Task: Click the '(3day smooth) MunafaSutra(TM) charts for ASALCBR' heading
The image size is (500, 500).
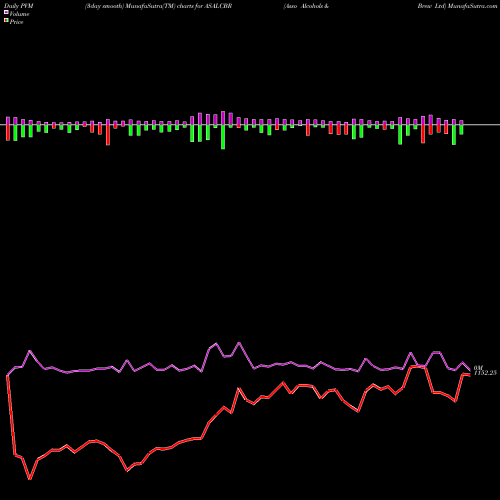Action: coord(158,6)
